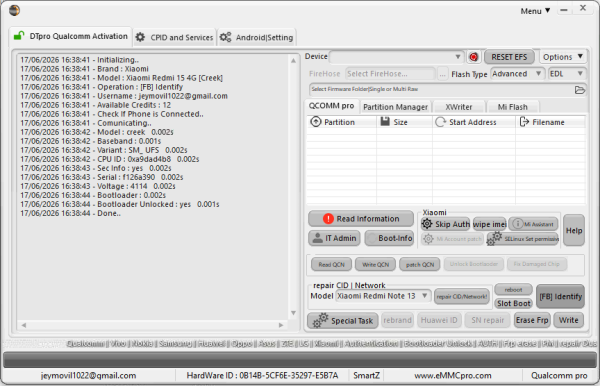Screen dimensions: 600x386
Task: Click the log panel scroll up arrow
Action: click(x=293, y=60)
